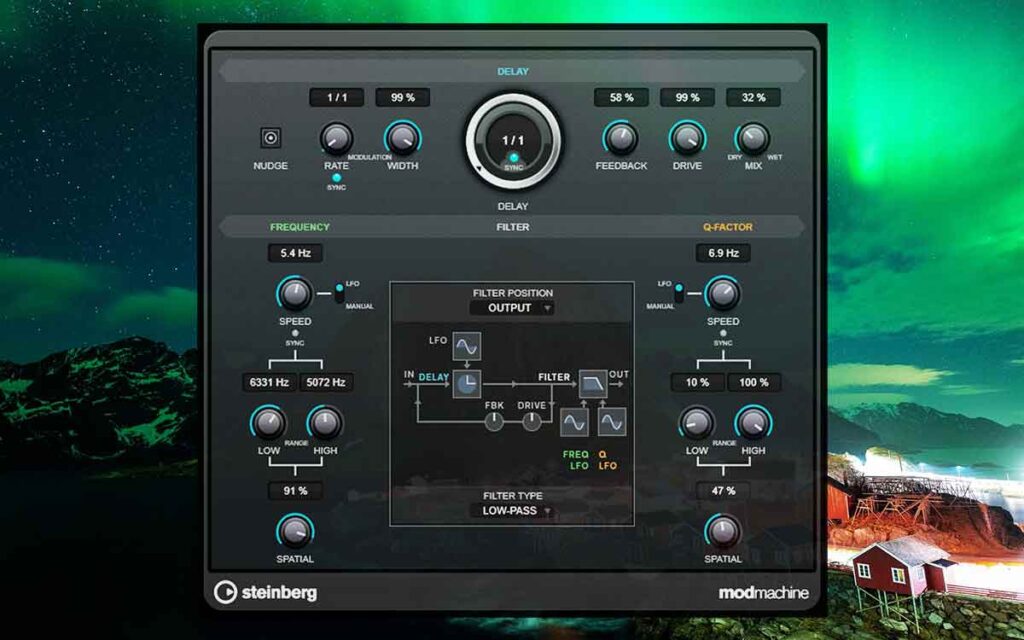The height and width of the screenshot is (640, 1024).
Task: Click the Freq LFO waveform icon
Action: coord(574,423)
